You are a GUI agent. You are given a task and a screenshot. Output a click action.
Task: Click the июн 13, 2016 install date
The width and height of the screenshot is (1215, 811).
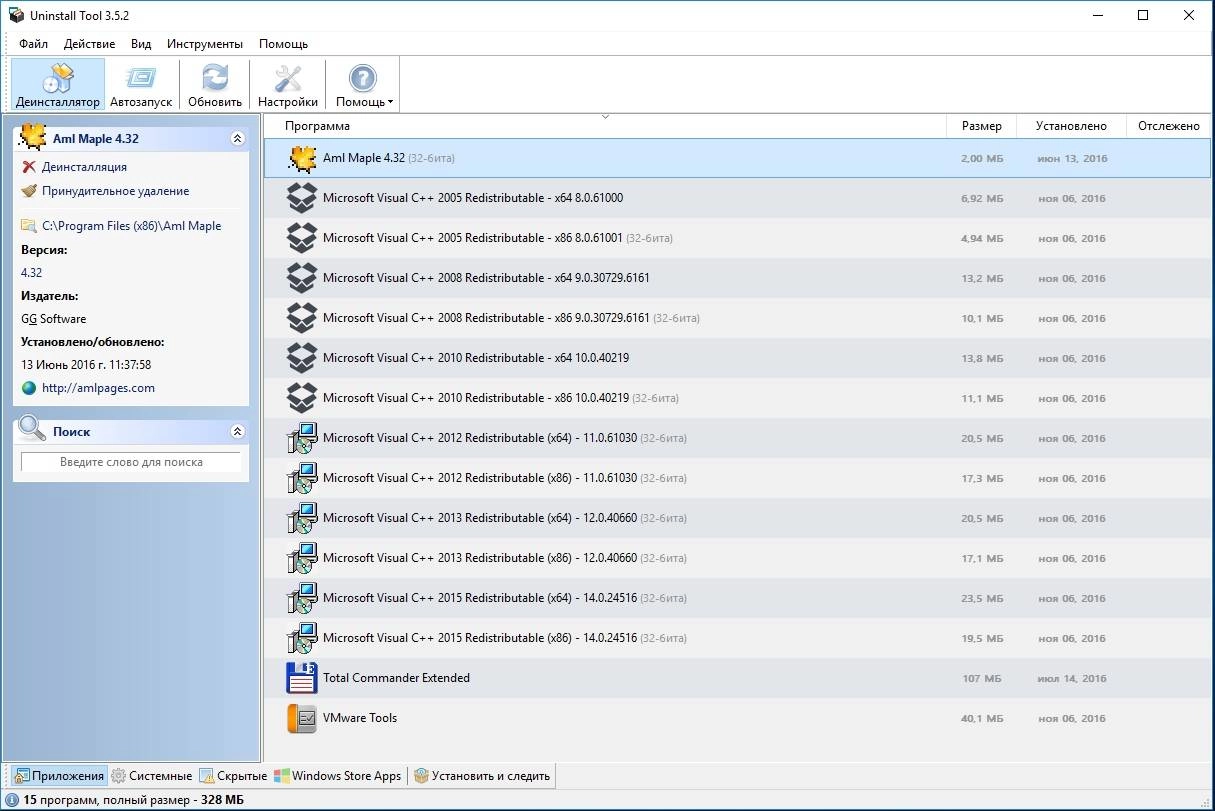pyautogui.click(x=1072, y=159)
